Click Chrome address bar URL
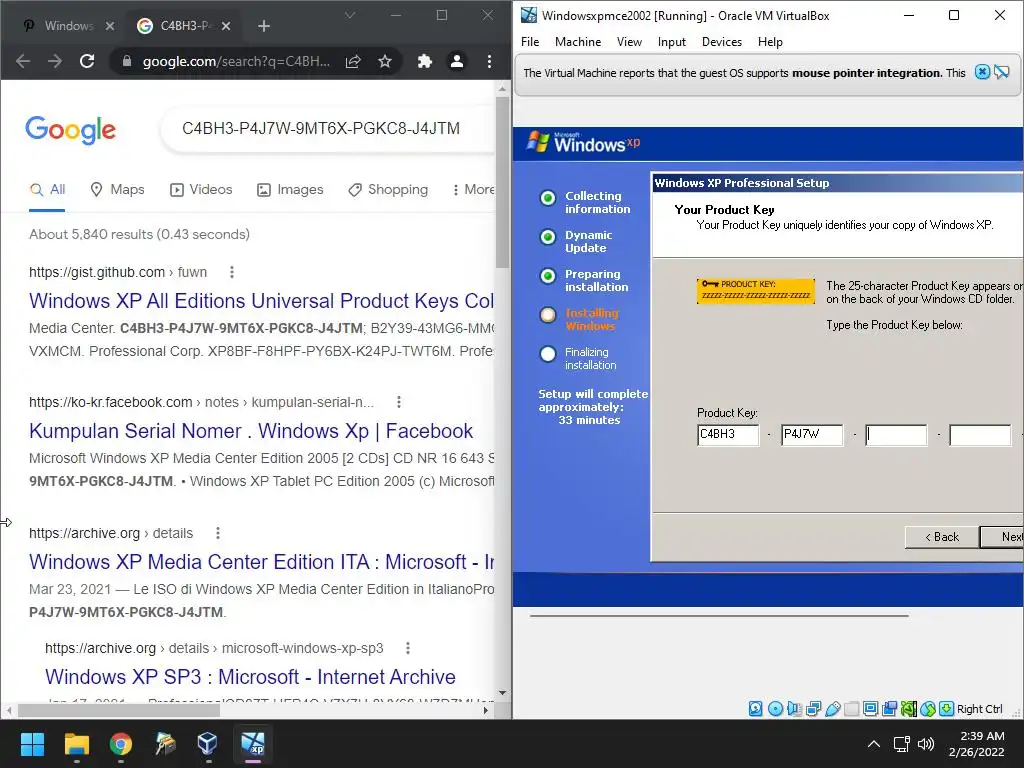Image resolution: width=1024 pixels, height=768 pixels. 236,61
